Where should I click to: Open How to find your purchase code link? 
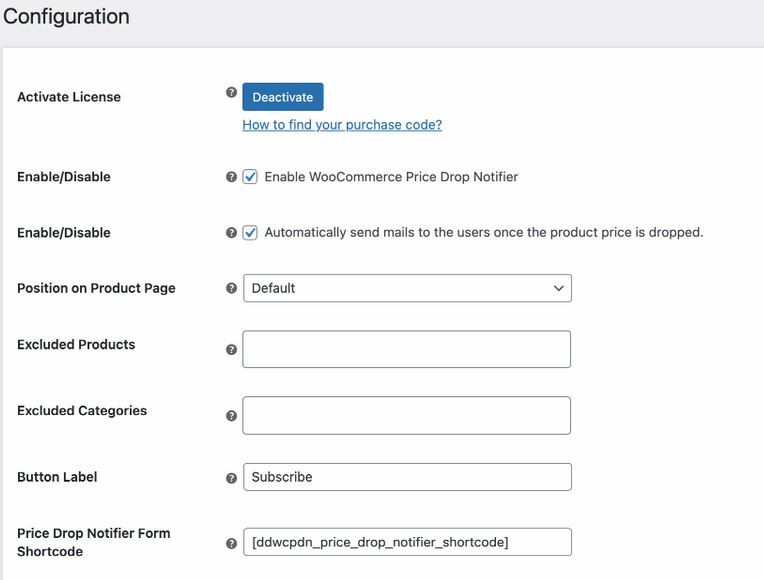click(x=342, y=125)
